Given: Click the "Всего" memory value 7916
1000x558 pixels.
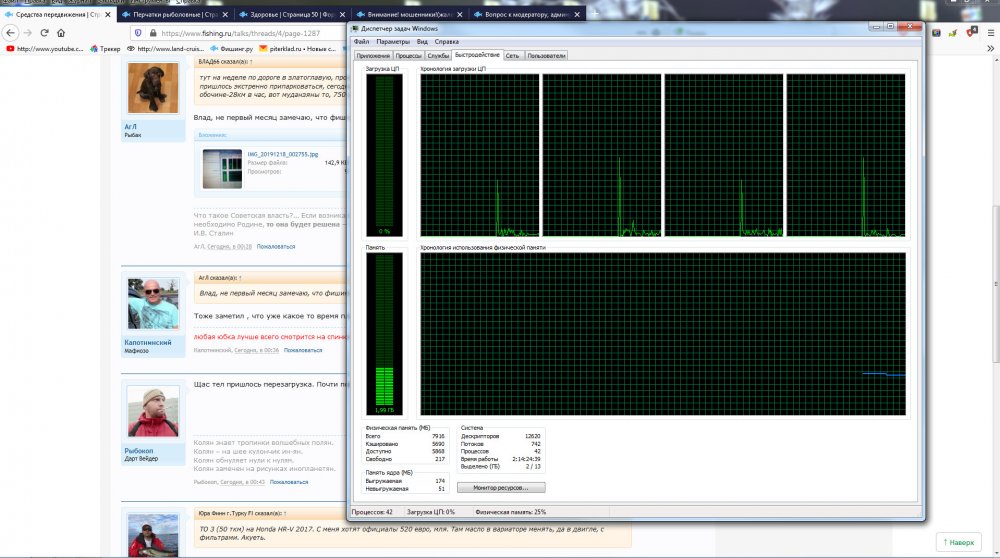Looking at the screenshot, I should (x=438, y=436).
